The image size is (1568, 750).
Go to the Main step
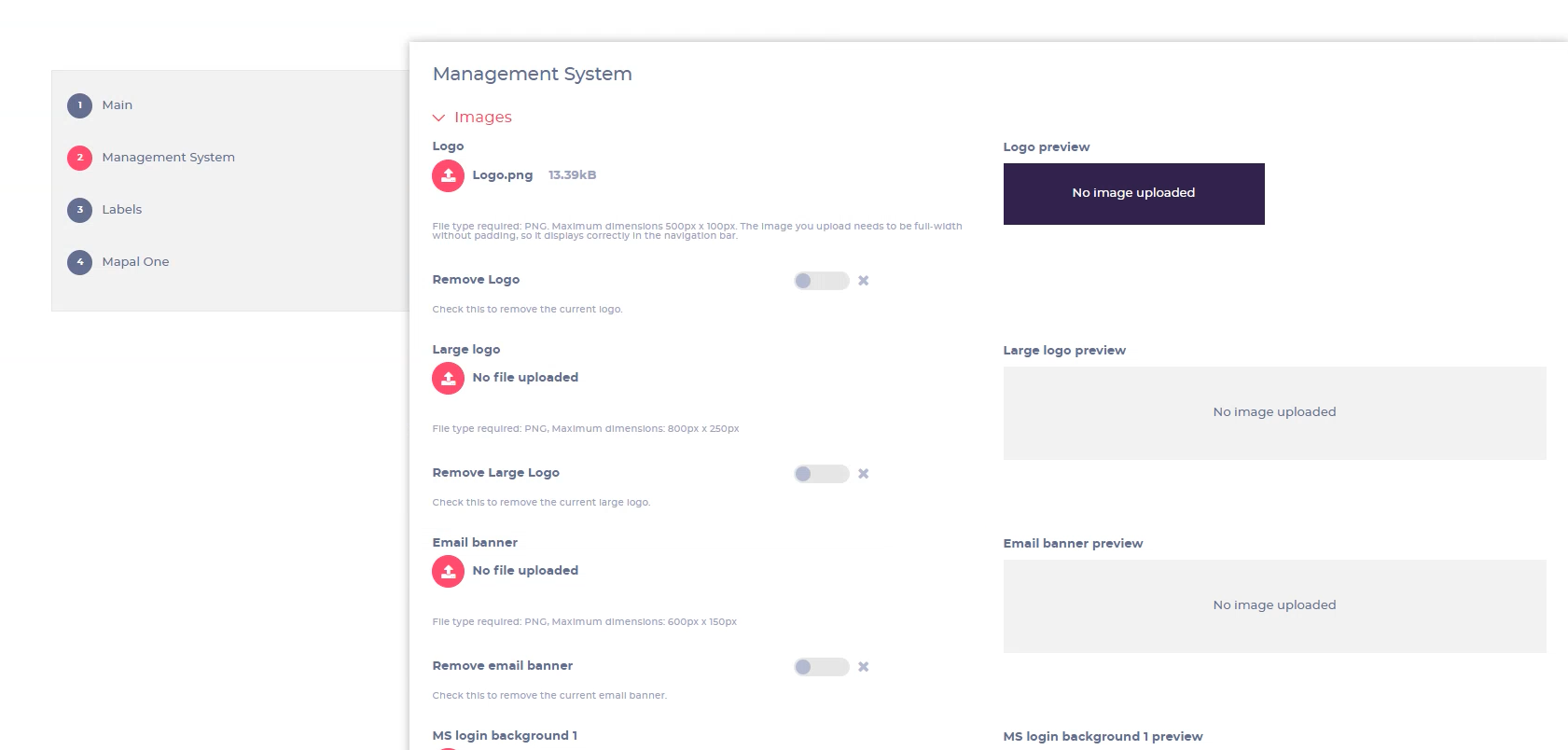(x=118, y=105)
